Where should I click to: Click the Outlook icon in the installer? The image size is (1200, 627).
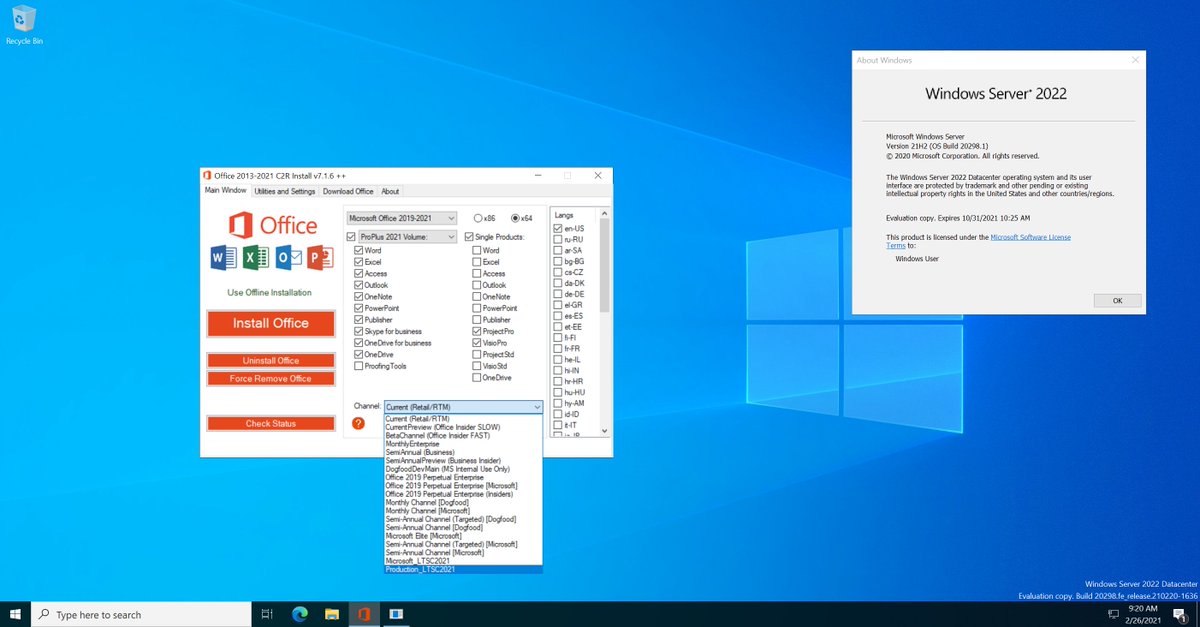coord(289,258)
